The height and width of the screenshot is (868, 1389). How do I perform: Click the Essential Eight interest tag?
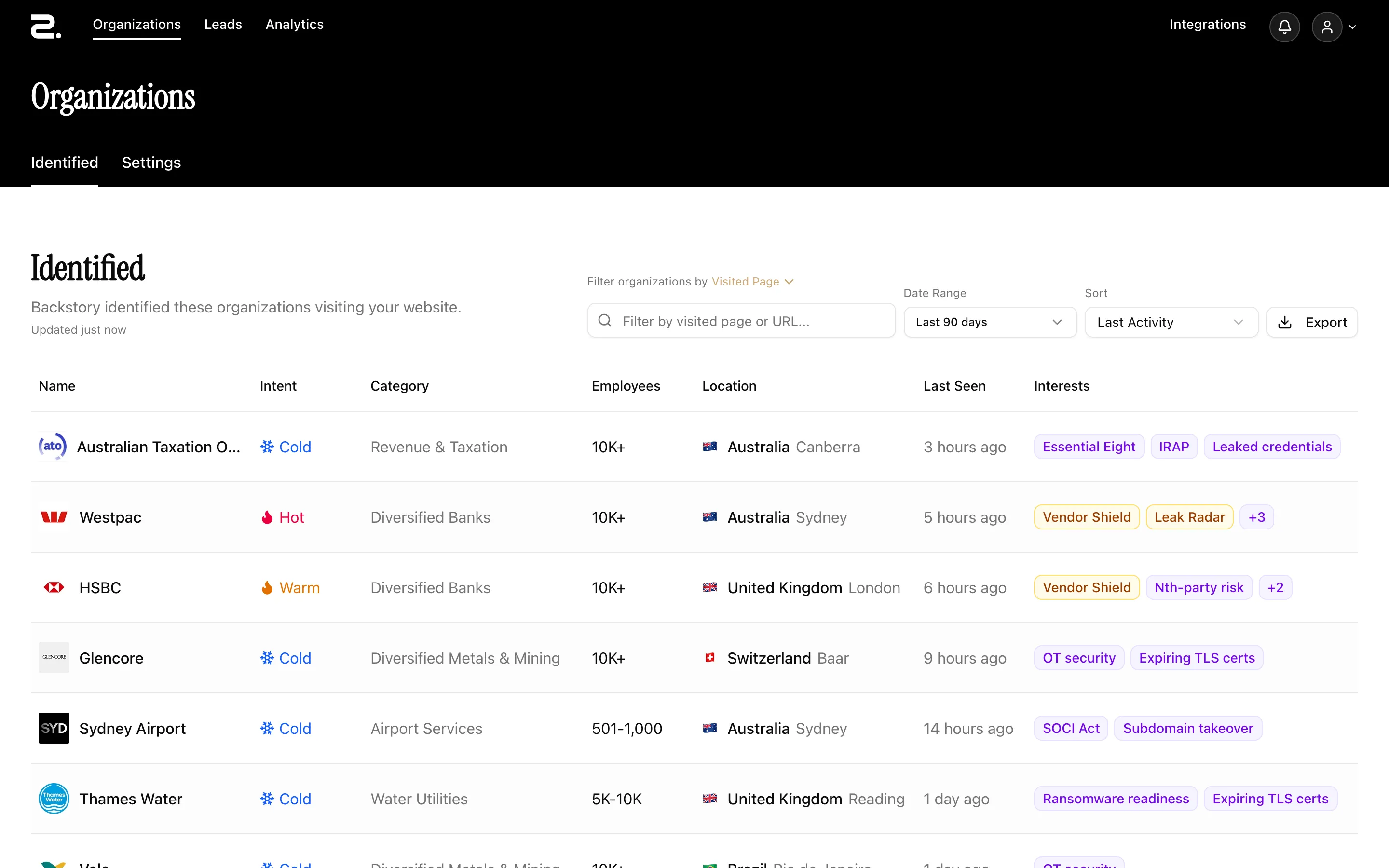click(1089, 447)
